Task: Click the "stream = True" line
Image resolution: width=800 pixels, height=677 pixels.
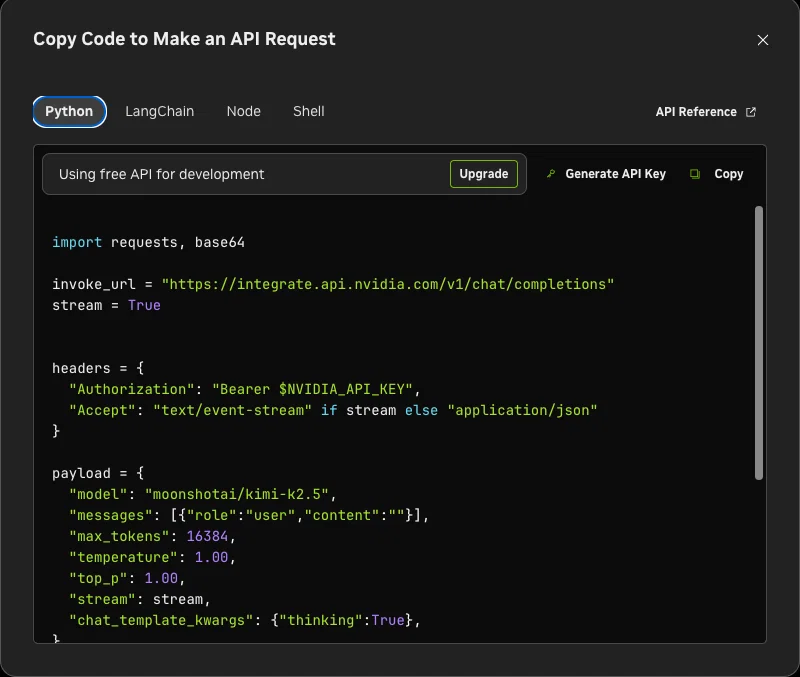Action: 106,305
